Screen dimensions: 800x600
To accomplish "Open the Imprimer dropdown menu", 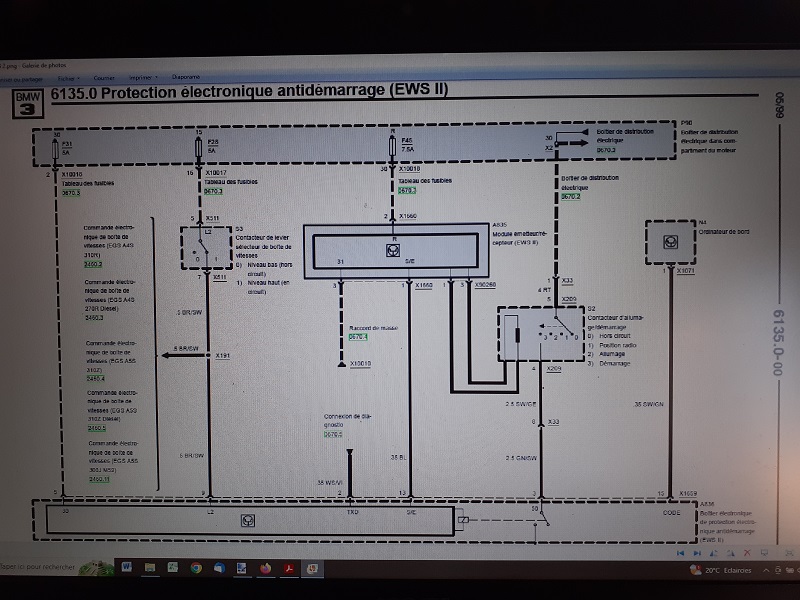I will point(143,78).
